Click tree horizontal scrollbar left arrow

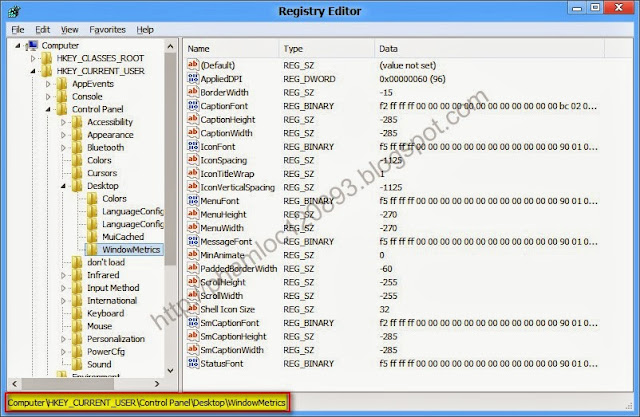(15, 384)
